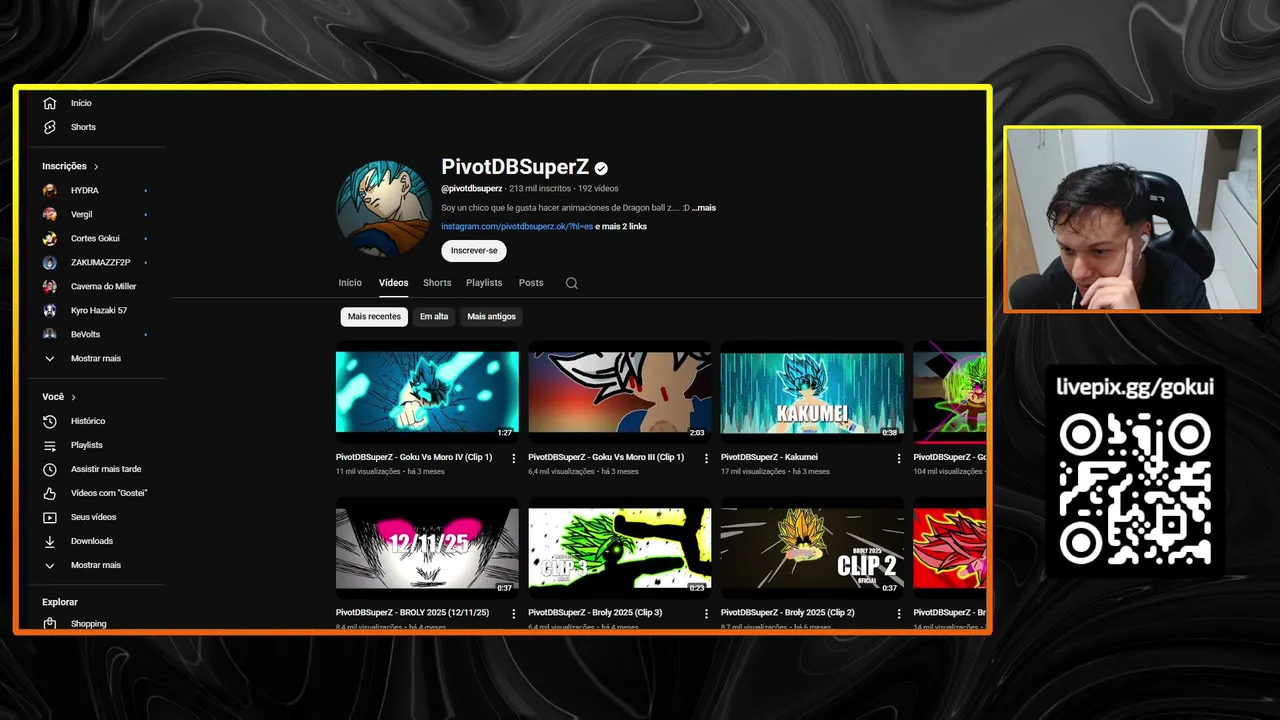This screenshot has width=1280, height=720.
Task: Select the Mais antigos sort chip
Action: pyautogui.click(x=492, y=316)
